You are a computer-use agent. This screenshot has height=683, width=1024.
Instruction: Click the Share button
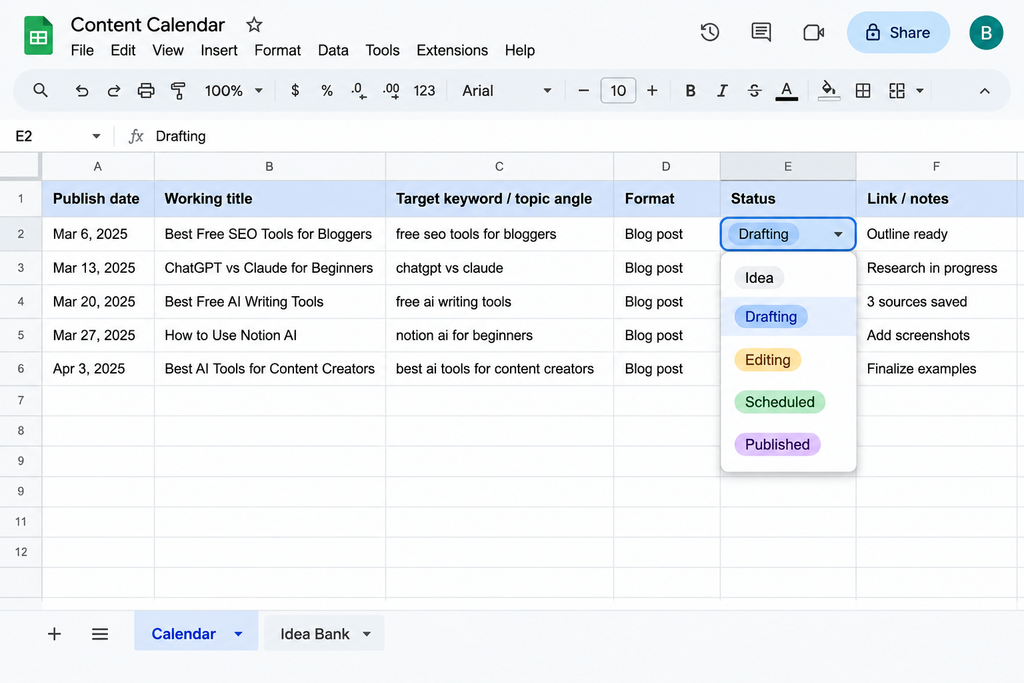coord(898,33)
